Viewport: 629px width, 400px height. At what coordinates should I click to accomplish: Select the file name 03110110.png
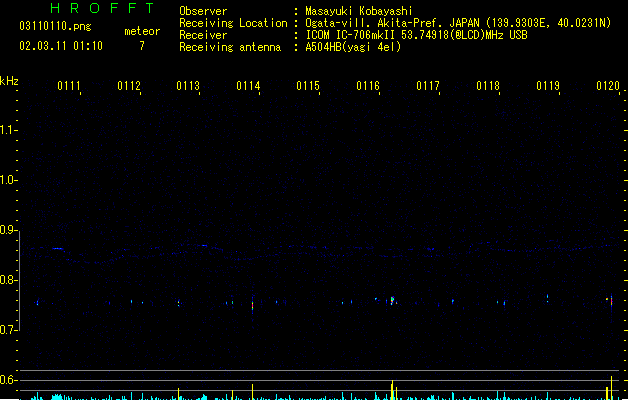click(x=55, y=26)
